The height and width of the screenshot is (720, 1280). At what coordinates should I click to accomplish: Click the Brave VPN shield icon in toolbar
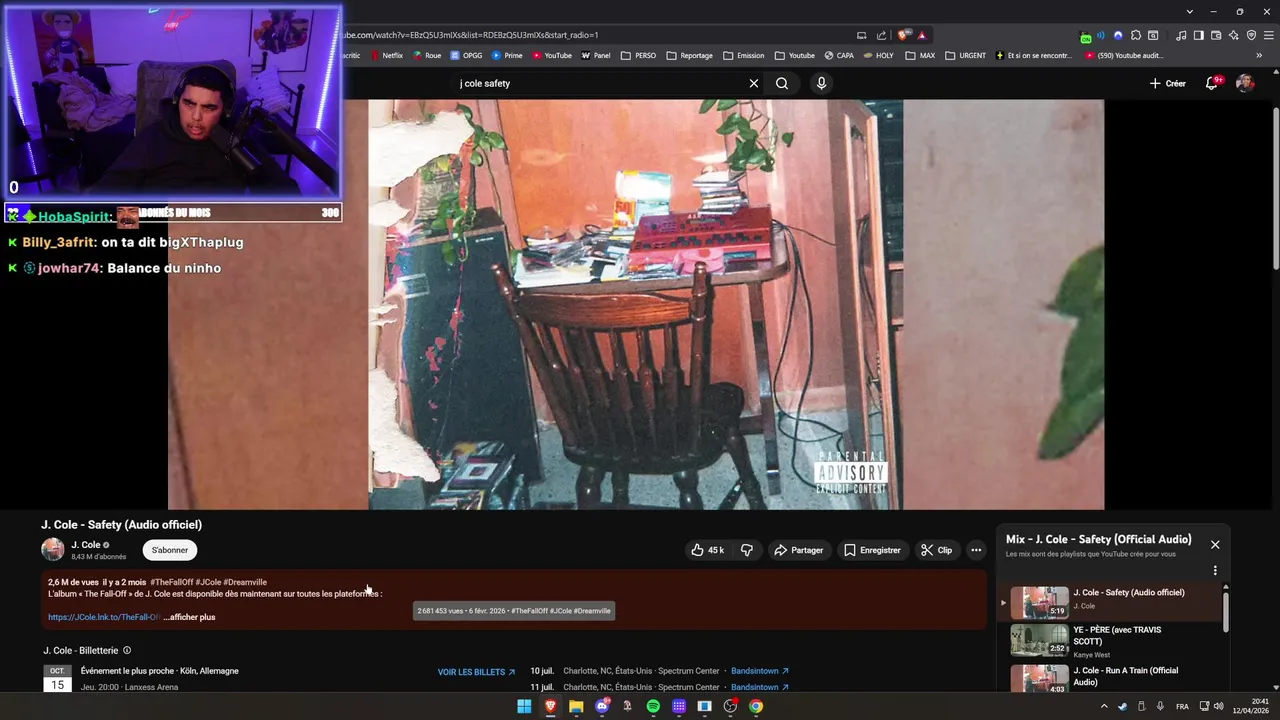pos(1251,35)
